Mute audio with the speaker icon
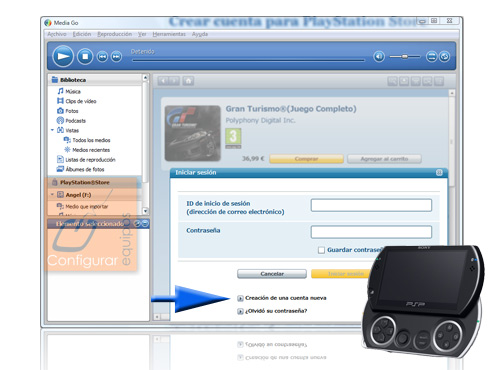The height and width of the screenshot is (370, 500). coord(379,56)
